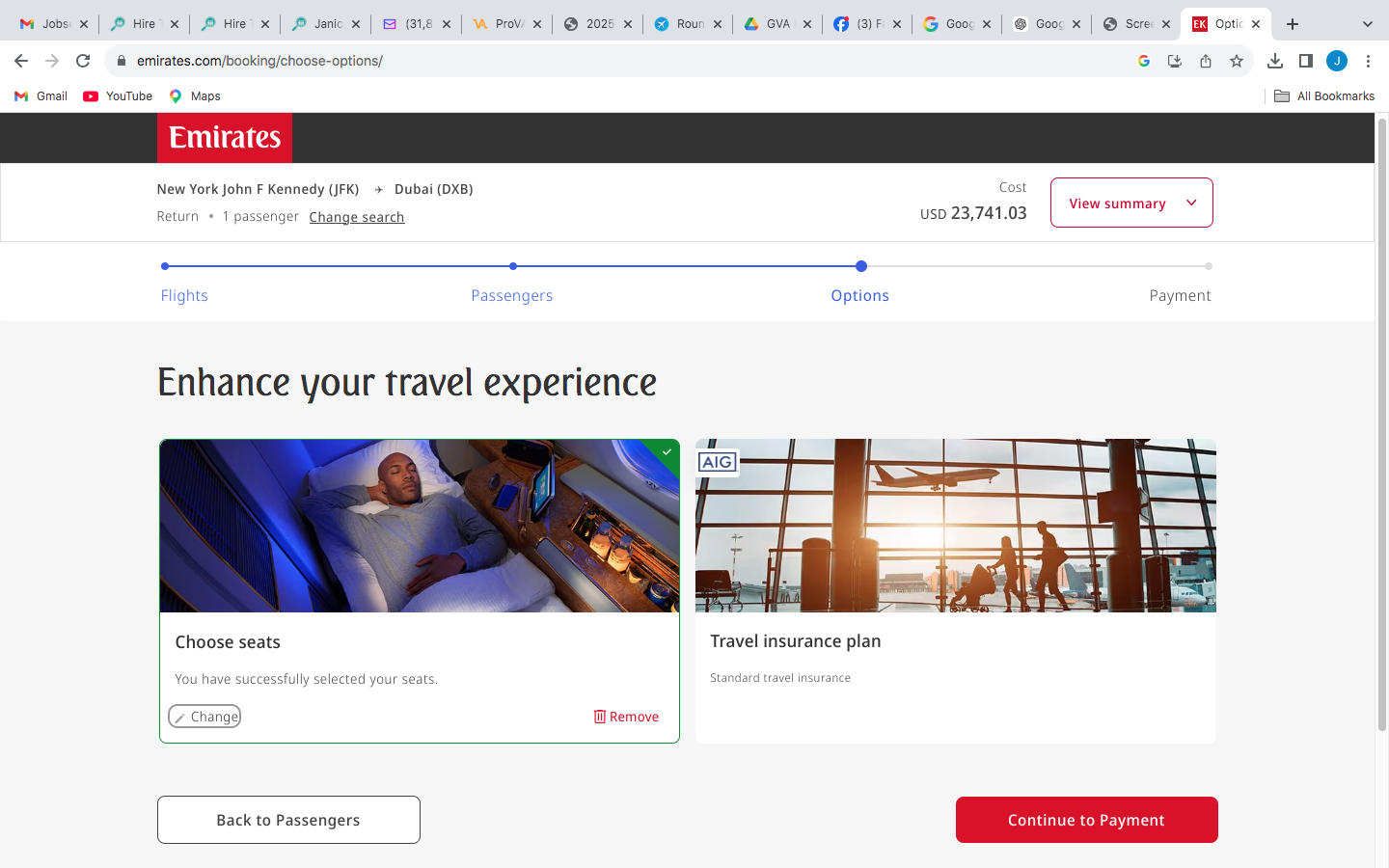Viewport: 1389px width, 868px height.
Task: Click the Change search link
Action: coord(357,217)
